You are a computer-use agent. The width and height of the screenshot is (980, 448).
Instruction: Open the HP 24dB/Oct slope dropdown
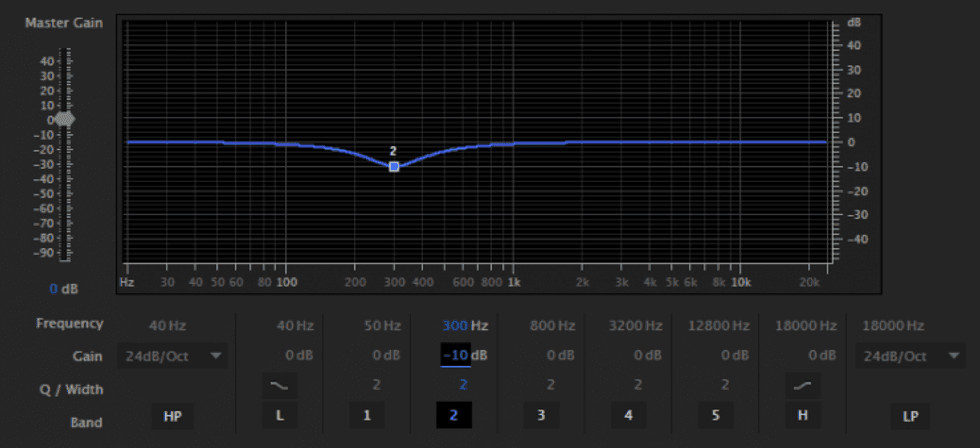coord(172,356)
